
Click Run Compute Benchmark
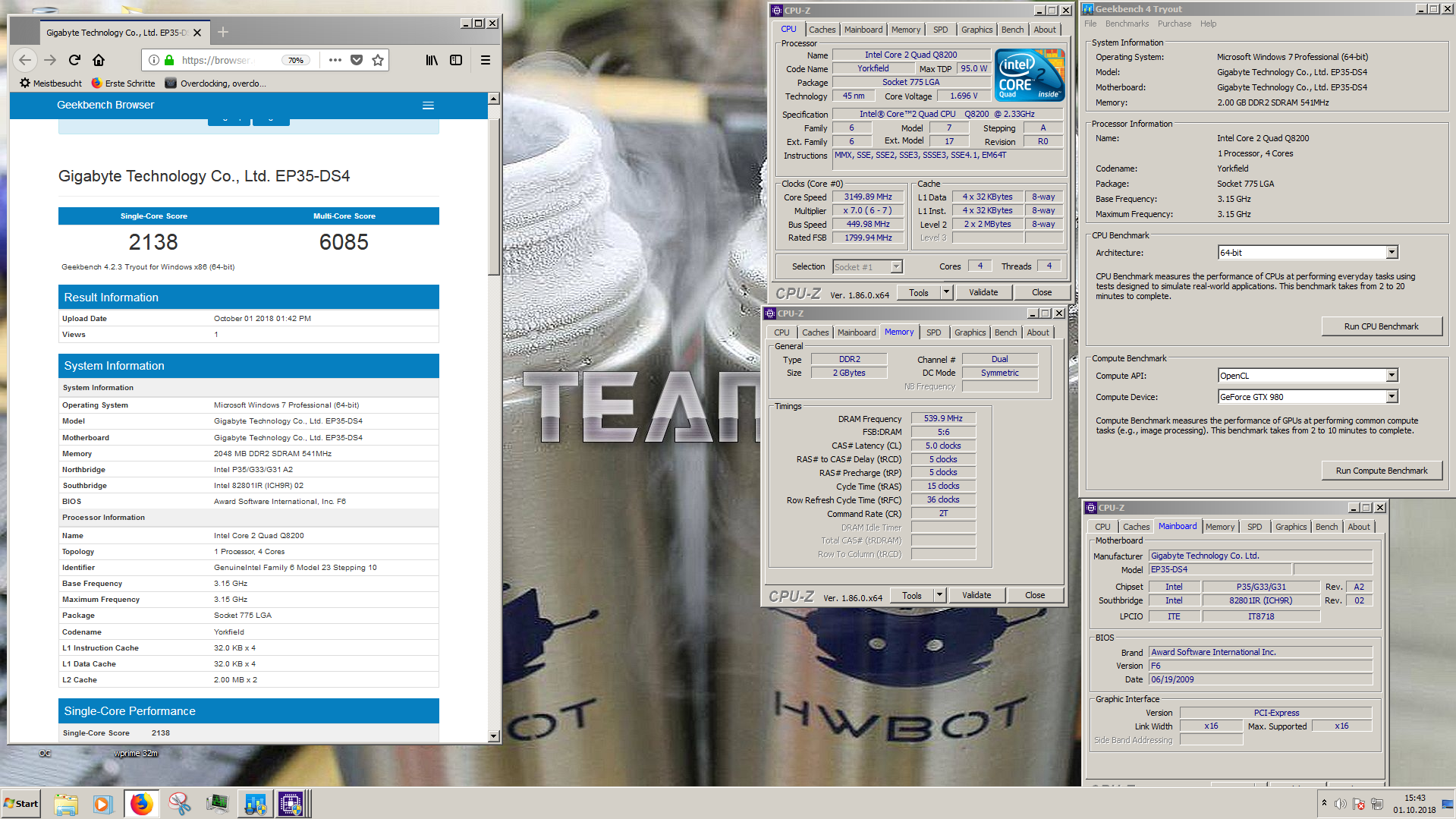click(1381, 471)
